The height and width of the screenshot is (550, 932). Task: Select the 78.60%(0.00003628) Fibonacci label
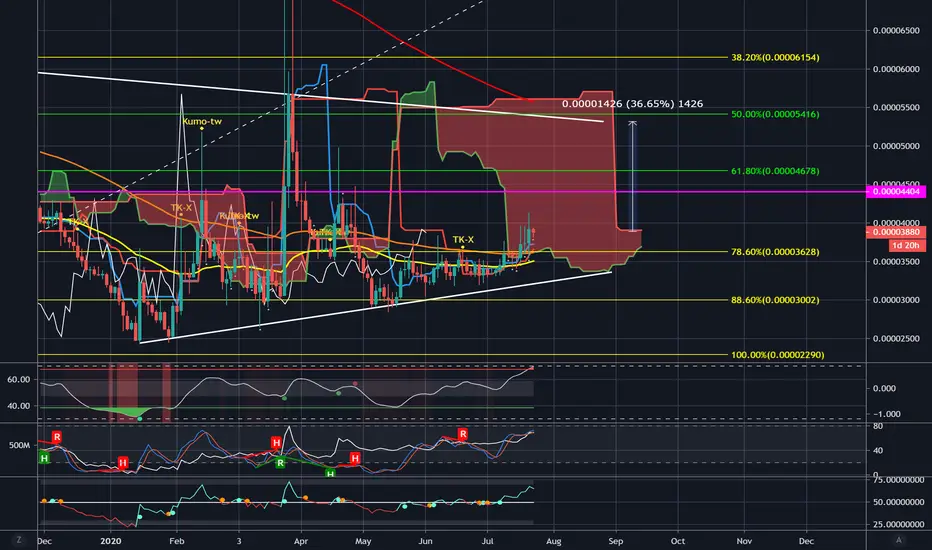[x=775, y=252]
